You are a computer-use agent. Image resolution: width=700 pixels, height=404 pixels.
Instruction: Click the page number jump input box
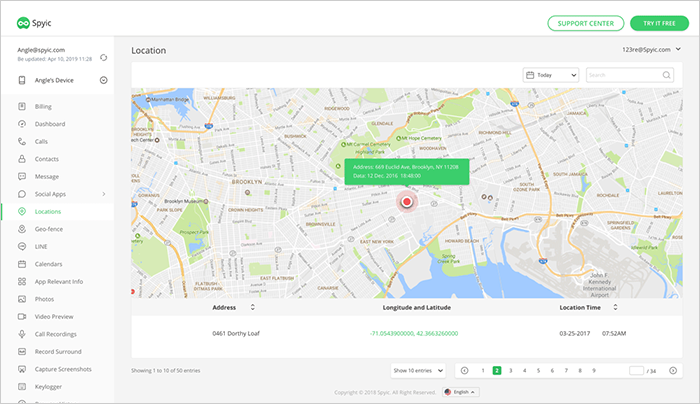click(636, 371)
